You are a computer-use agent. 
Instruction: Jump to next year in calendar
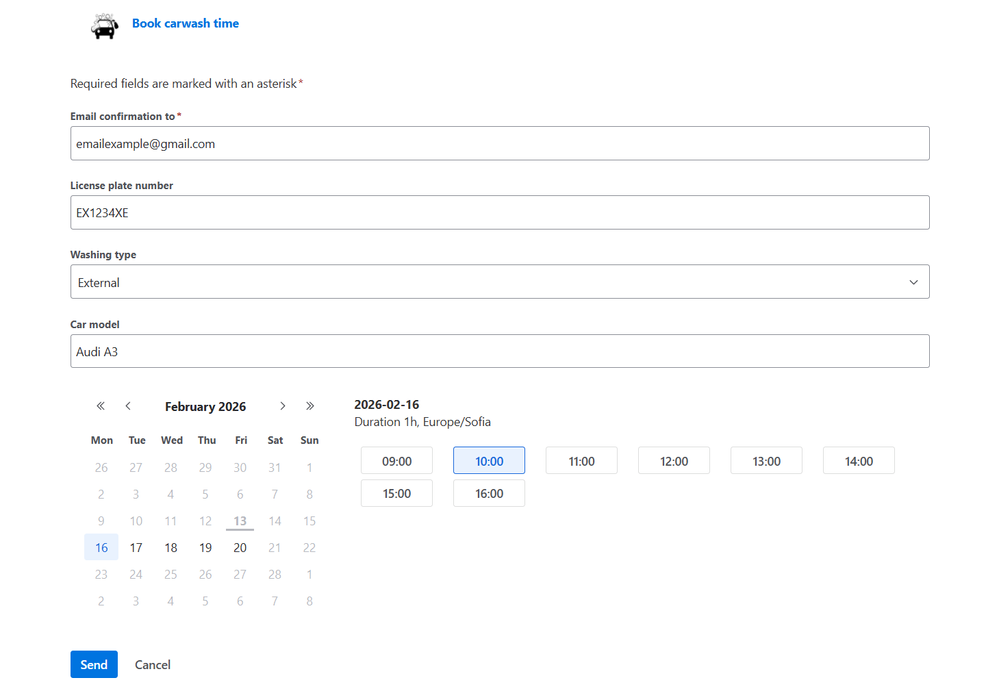310,406
